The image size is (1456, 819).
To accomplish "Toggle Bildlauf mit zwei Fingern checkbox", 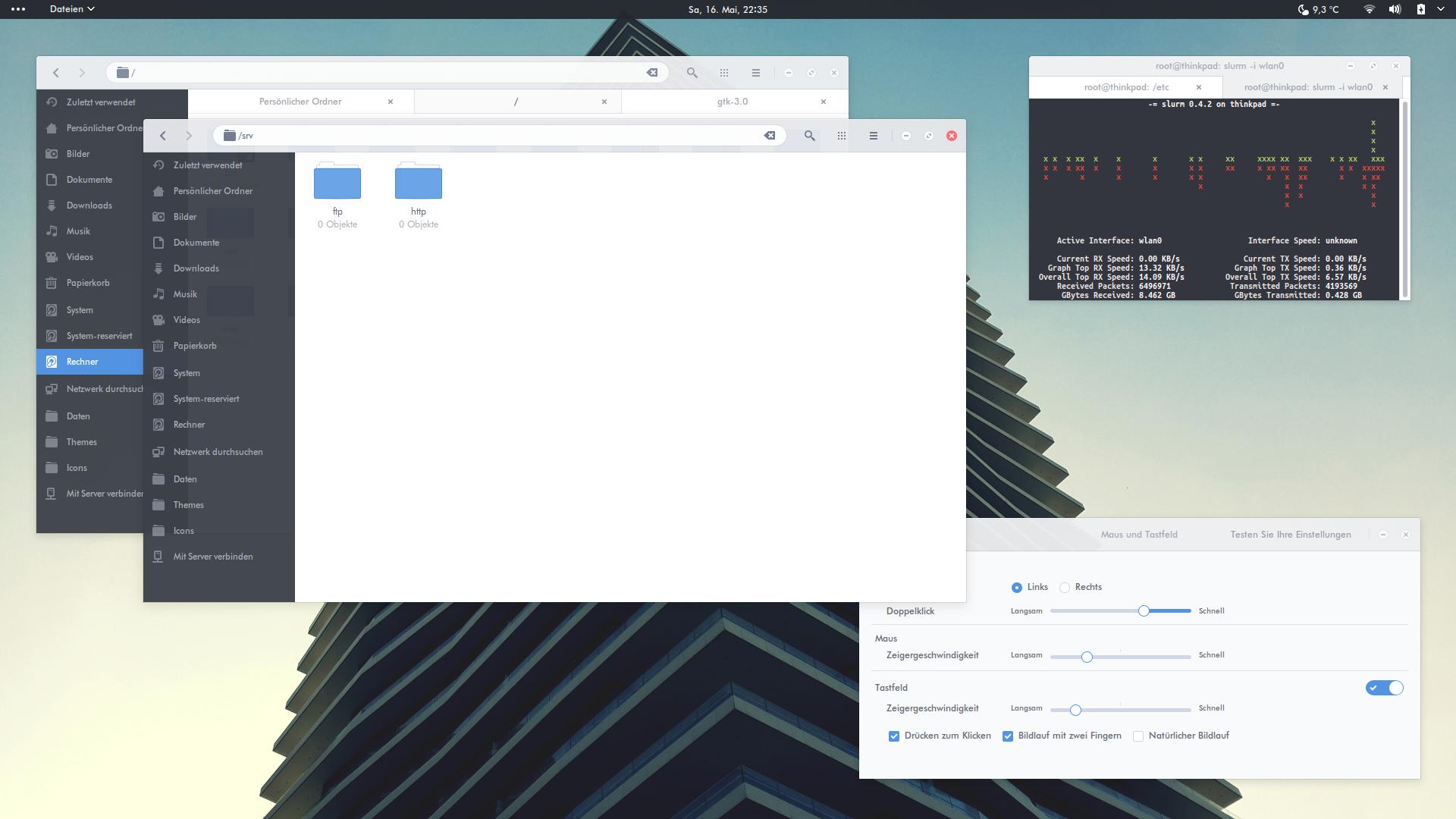I will tap(1007, 735).
